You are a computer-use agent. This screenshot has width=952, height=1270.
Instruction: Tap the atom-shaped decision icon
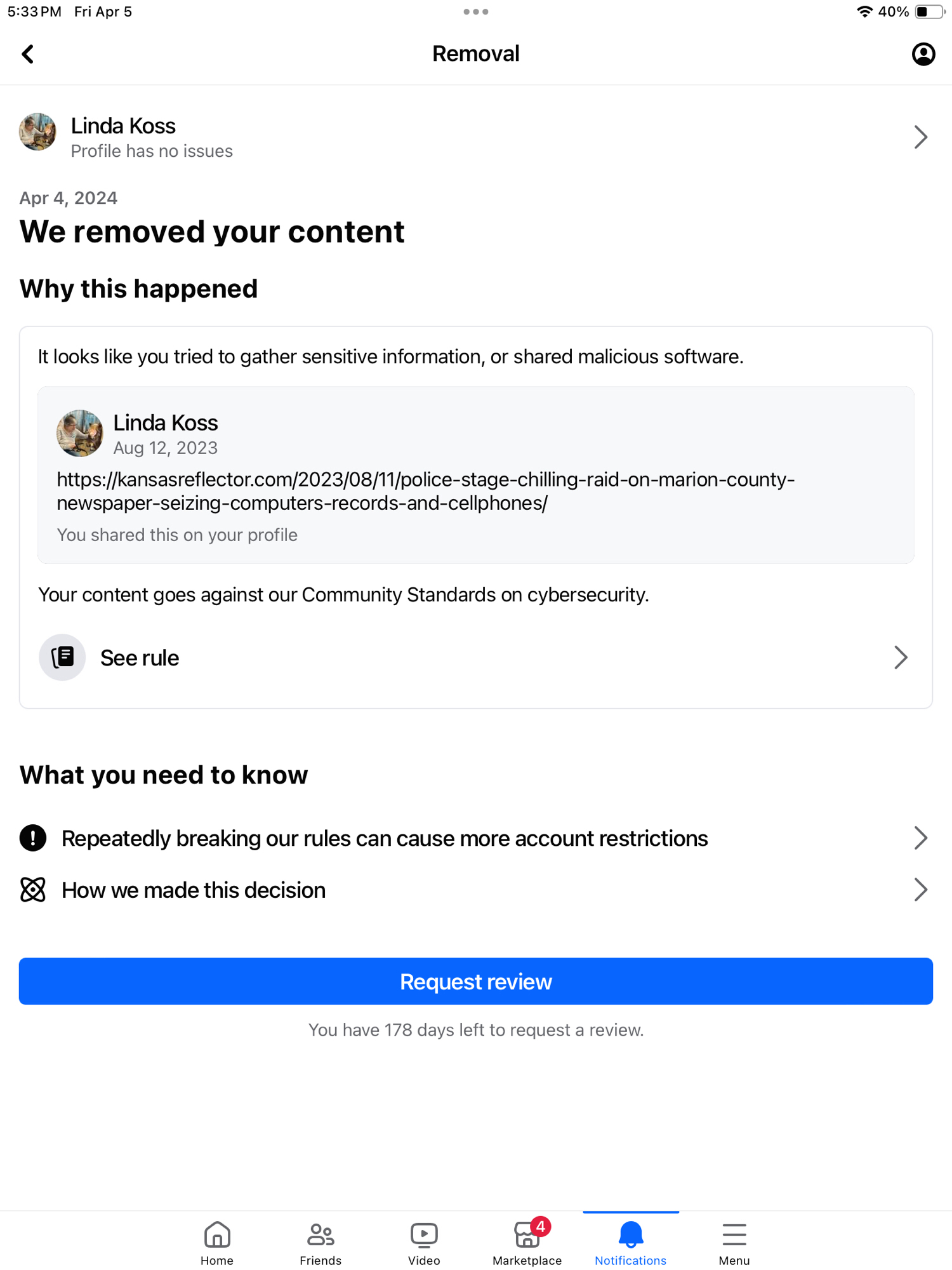[33, 890]
